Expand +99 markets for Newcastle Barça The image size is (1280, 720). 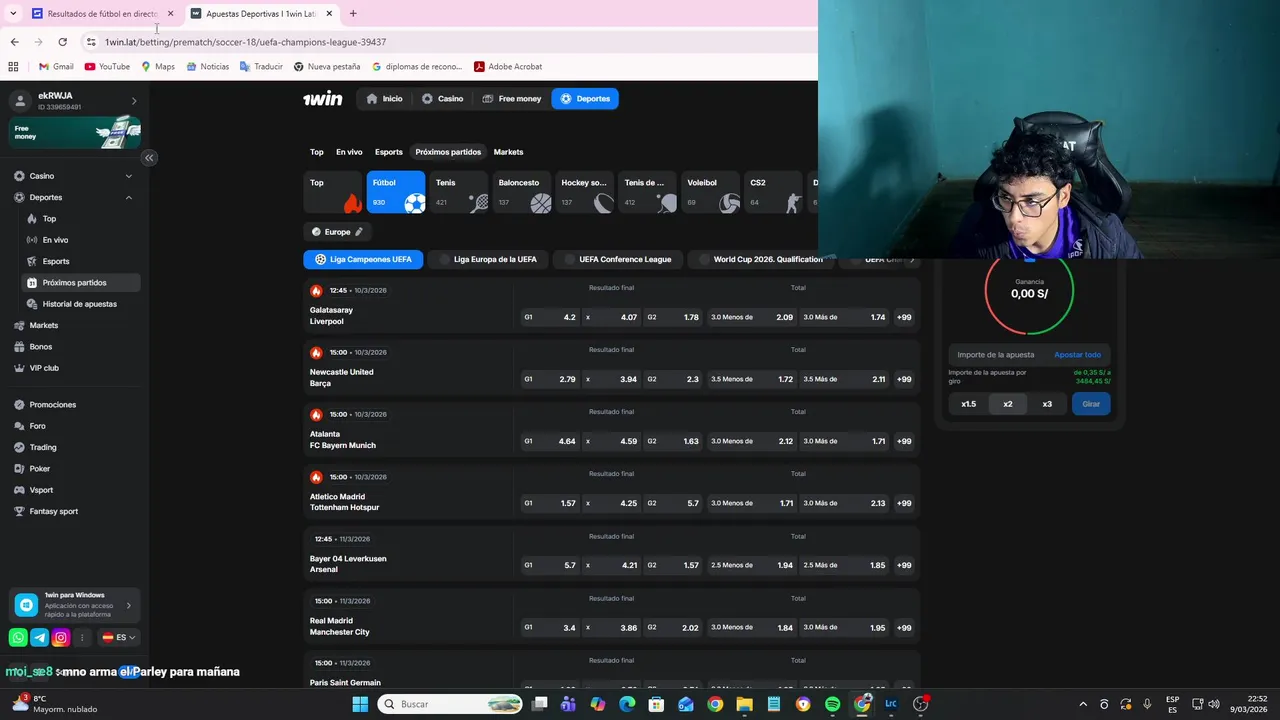coord(904,379)
